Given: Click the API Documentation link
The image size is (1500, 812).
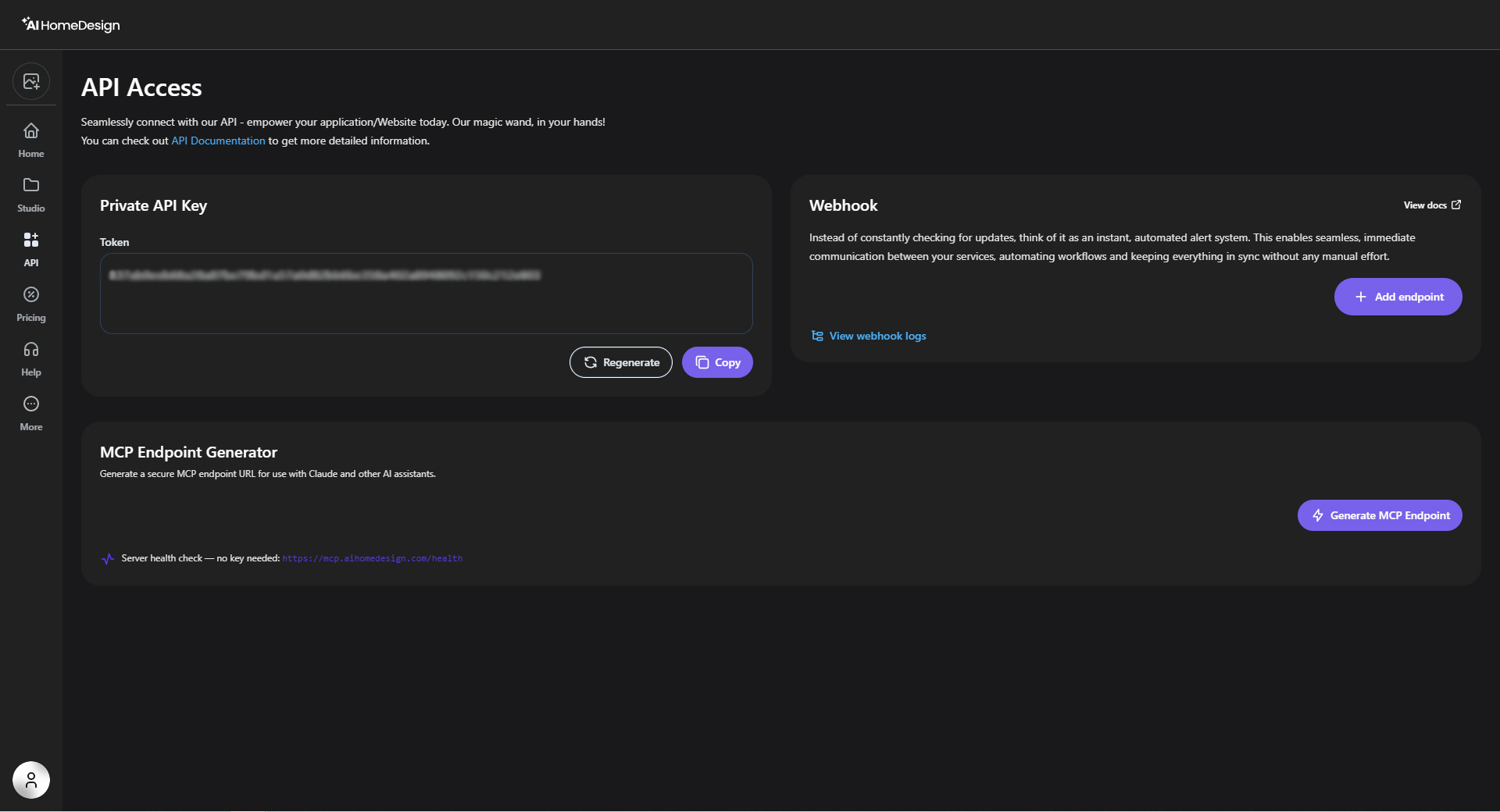Looking at the screenshot, I should pyautogui.click(x=218, y=141).
